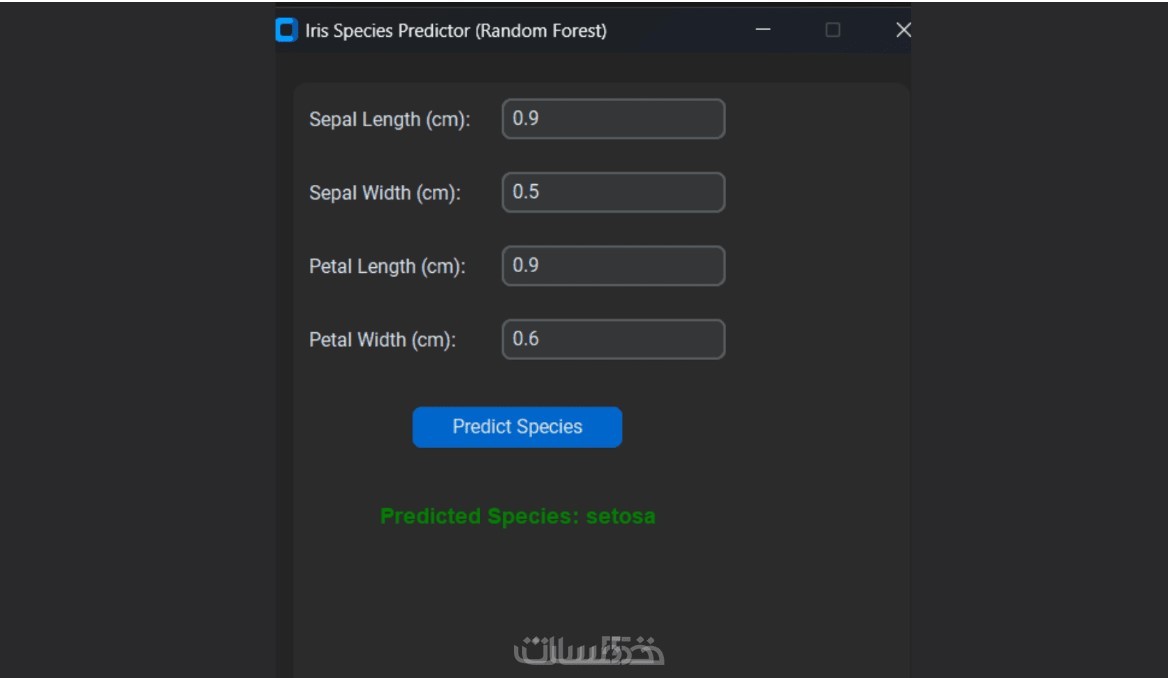Select the Sepal Width text box
Viewport: 1168px width, 678px height.
613,192
